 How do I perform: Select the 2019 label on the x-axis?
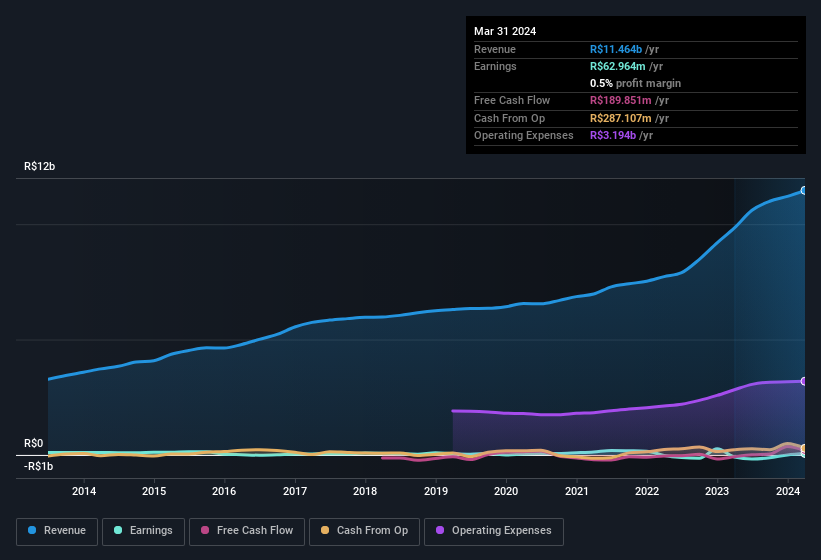click(436, 491)
